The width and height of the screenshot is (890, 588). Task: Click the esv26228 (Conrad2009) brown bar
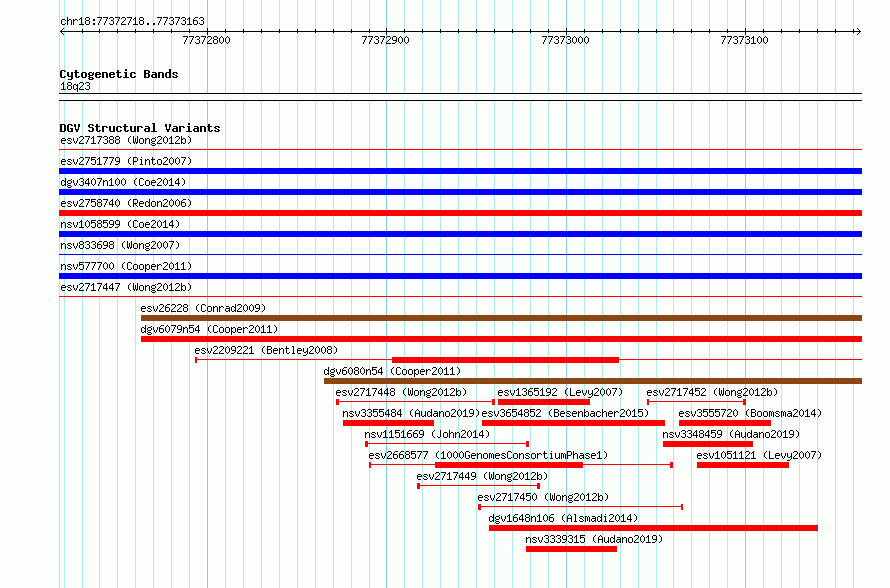[501, 318]
